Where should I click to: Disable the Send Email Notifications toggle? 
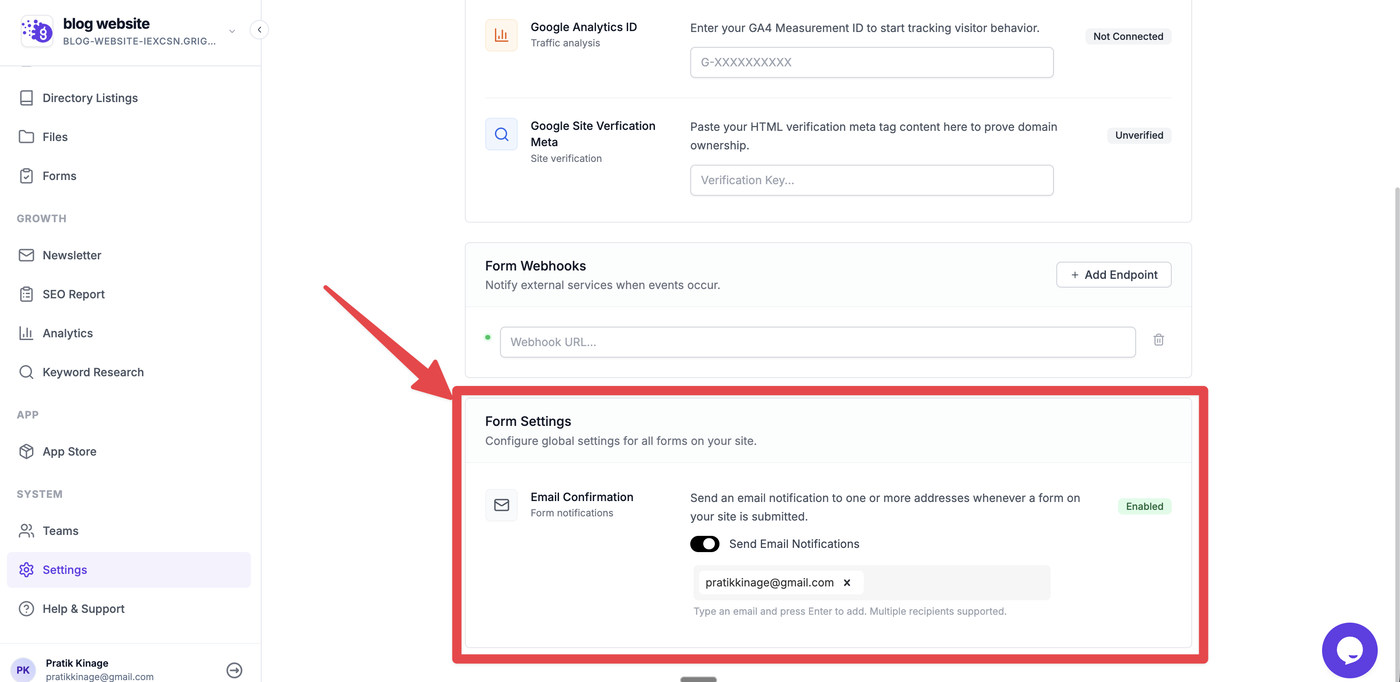[704, 544]
